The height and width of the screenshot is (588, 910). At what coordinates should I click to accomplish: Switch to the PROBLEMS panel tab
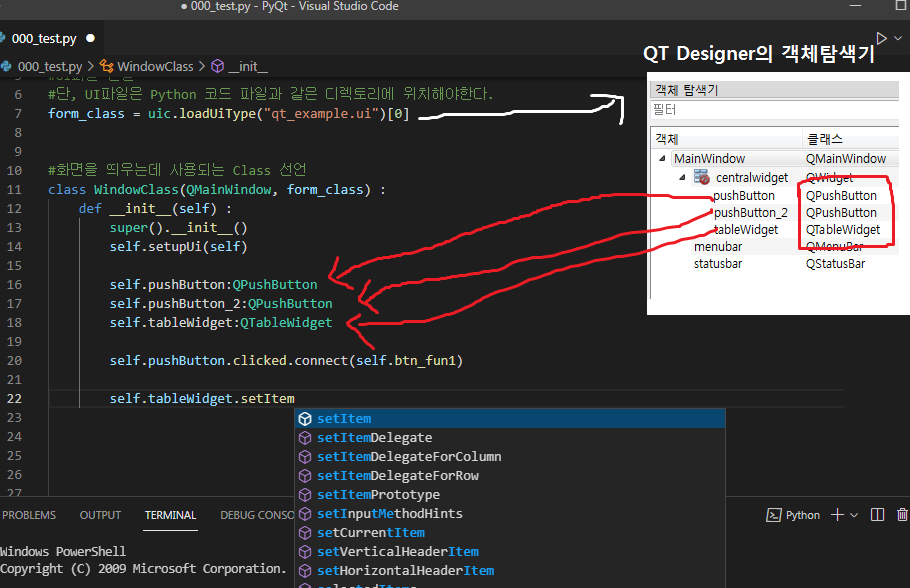coord(29,515)
